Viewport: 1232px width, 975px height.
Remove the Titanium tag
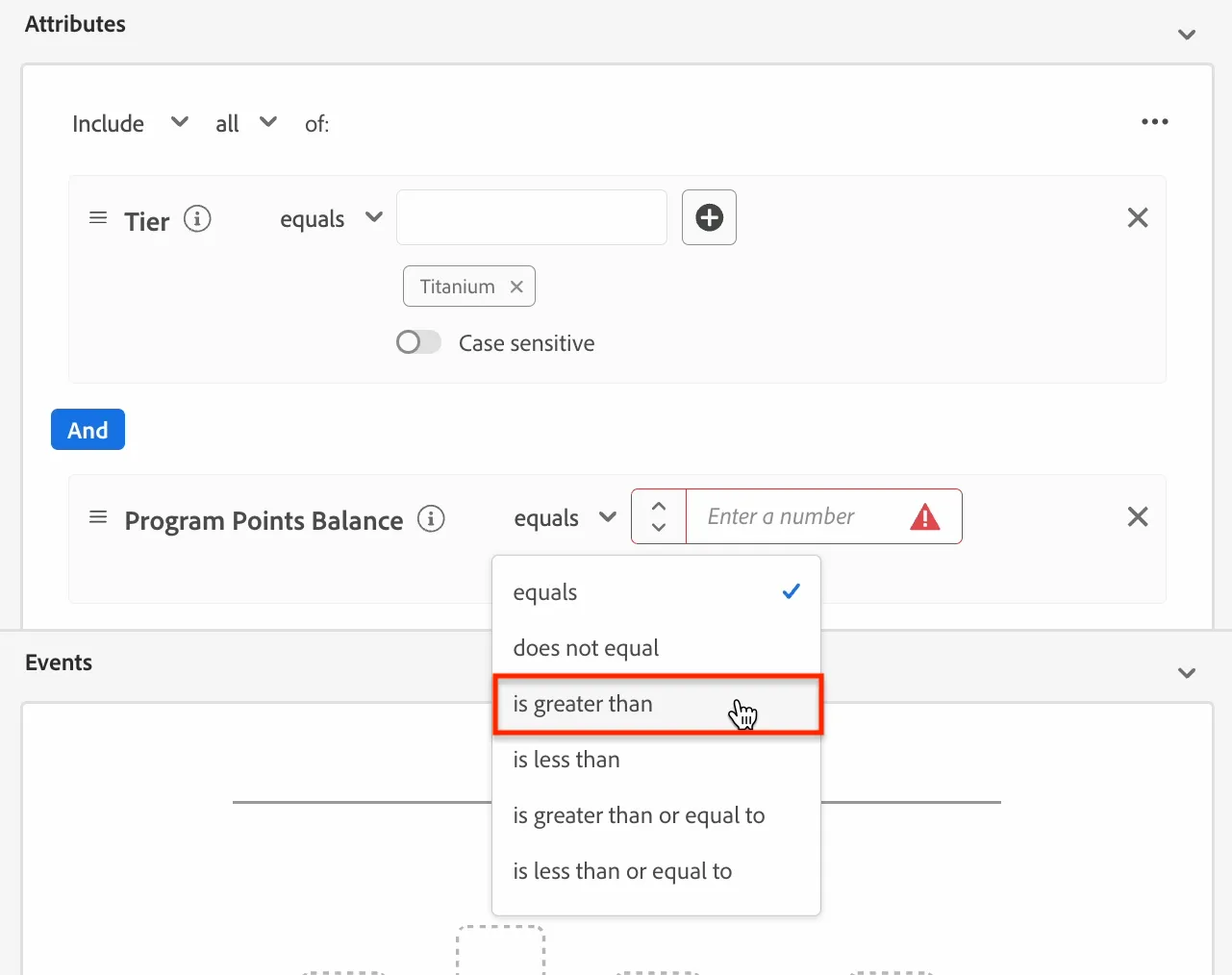pyautogui.click(x=516, y=287)
